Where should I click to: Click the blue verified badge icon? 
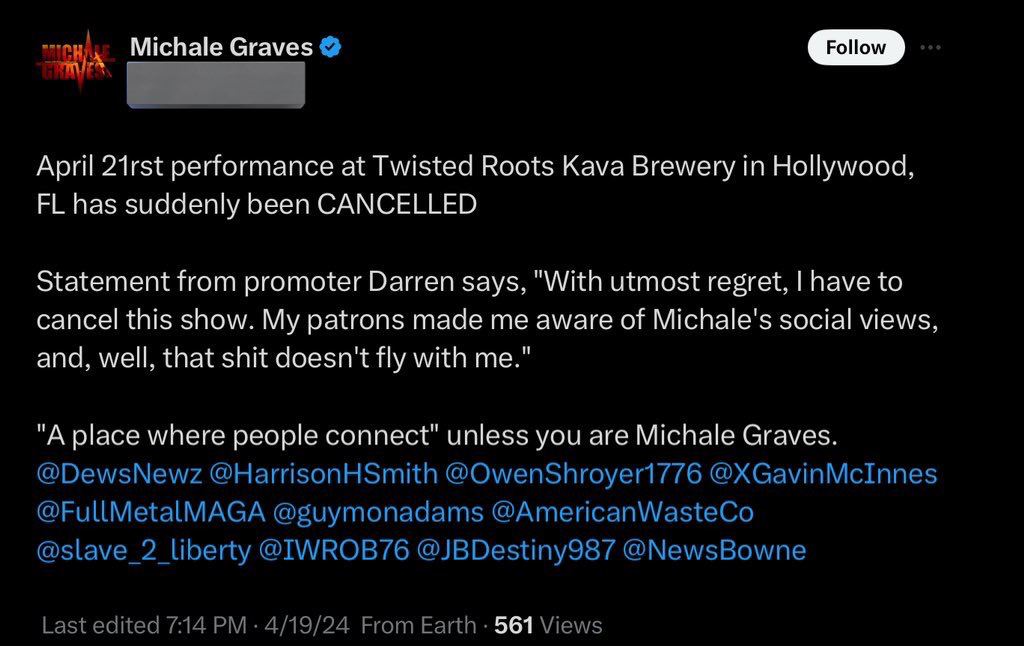(330, 47)
